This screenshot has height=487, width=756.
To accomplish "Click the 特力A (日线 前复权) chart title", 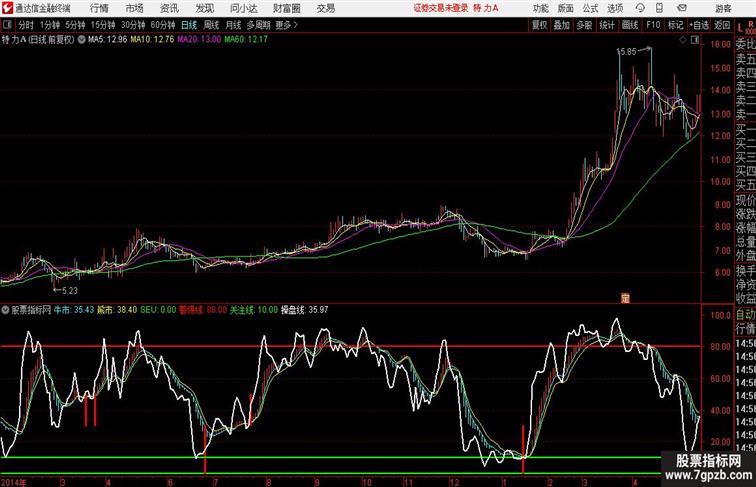I will click(38, 40).
